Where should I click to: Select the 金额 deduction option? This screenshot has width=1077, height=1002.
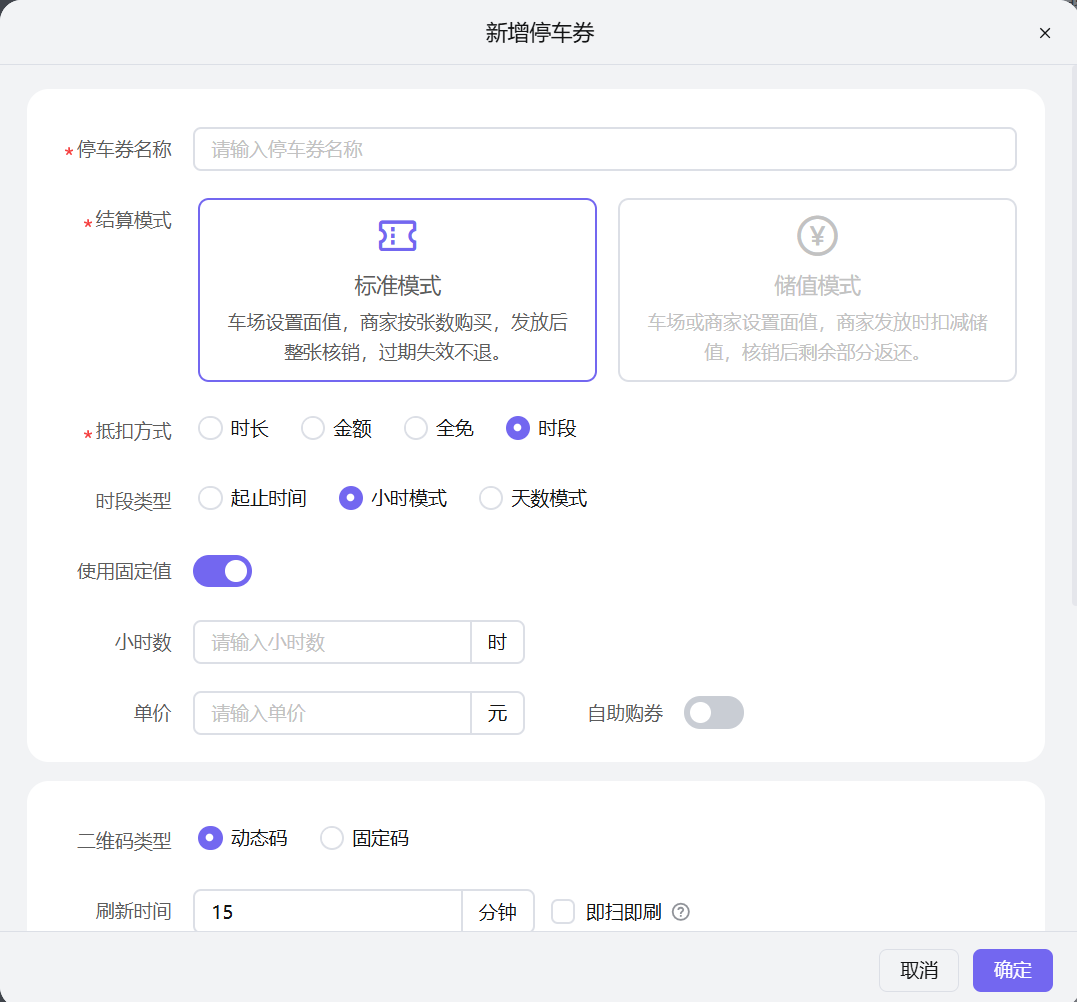coord(312,427)
